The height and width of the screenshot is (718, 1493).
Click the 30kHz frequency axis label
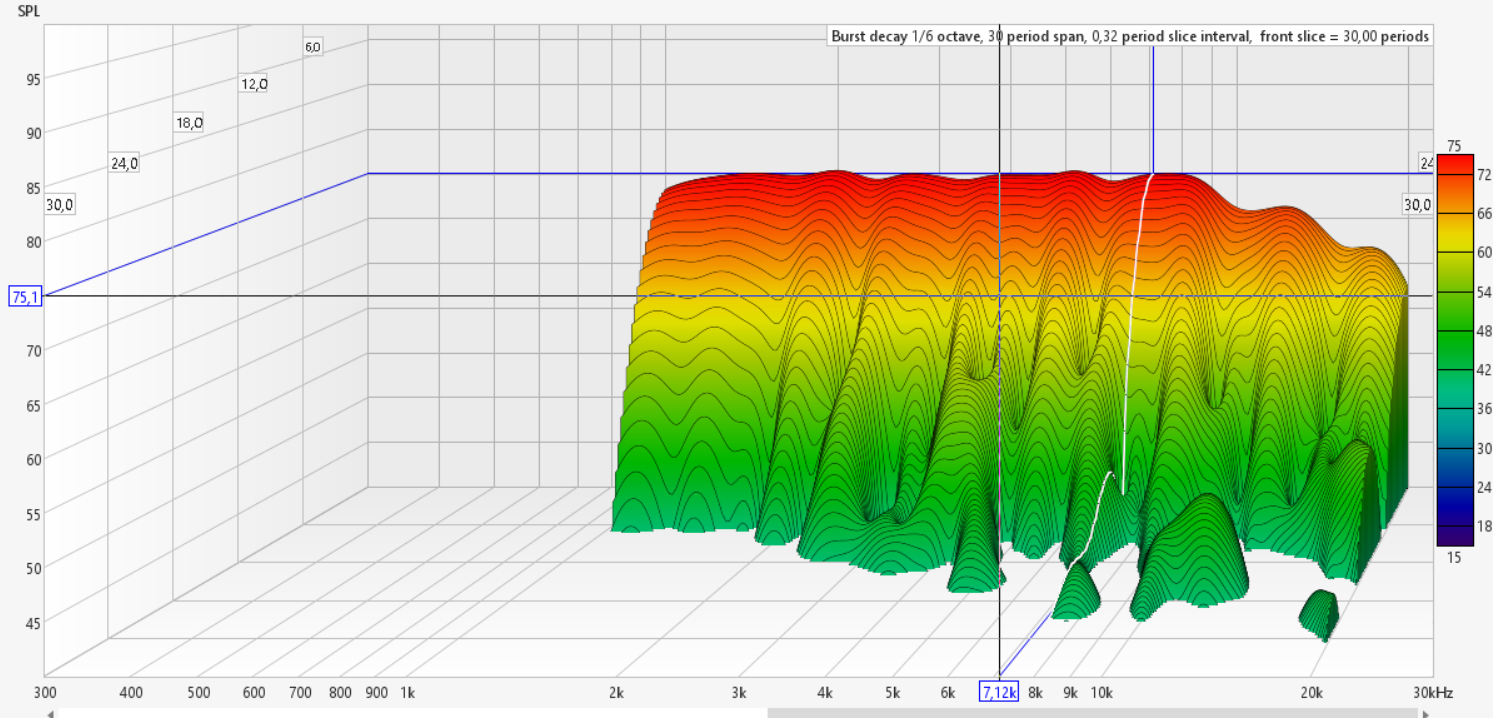tap(1432, 692)
